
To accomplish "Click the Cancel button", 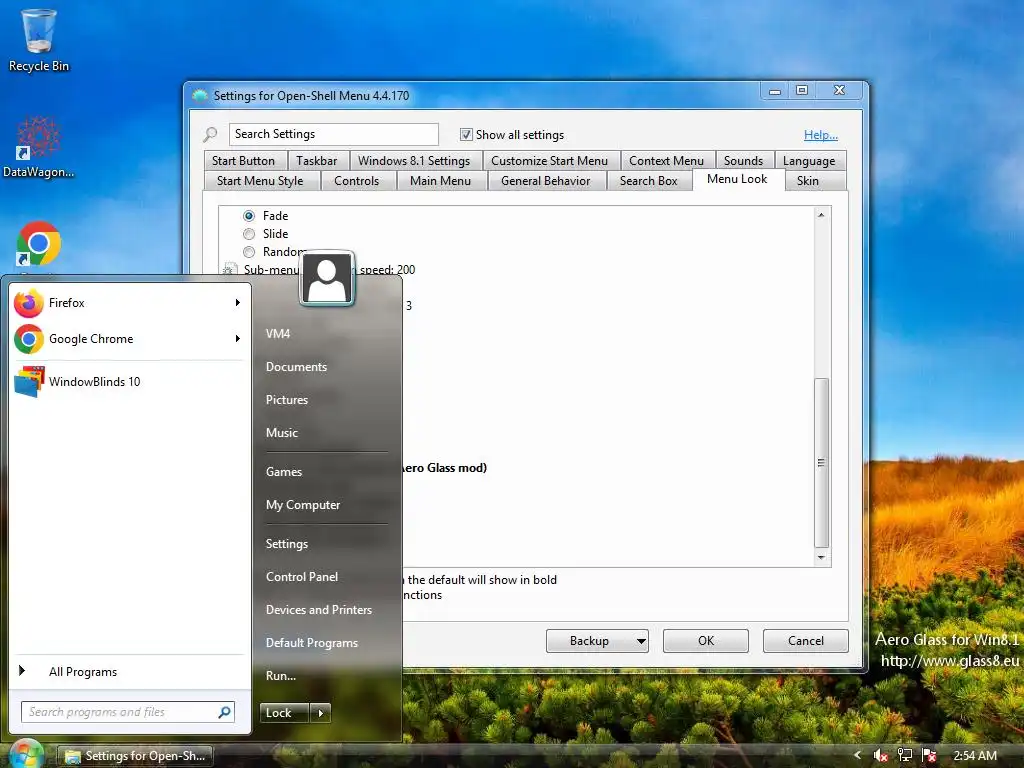I will pos(805,641).
